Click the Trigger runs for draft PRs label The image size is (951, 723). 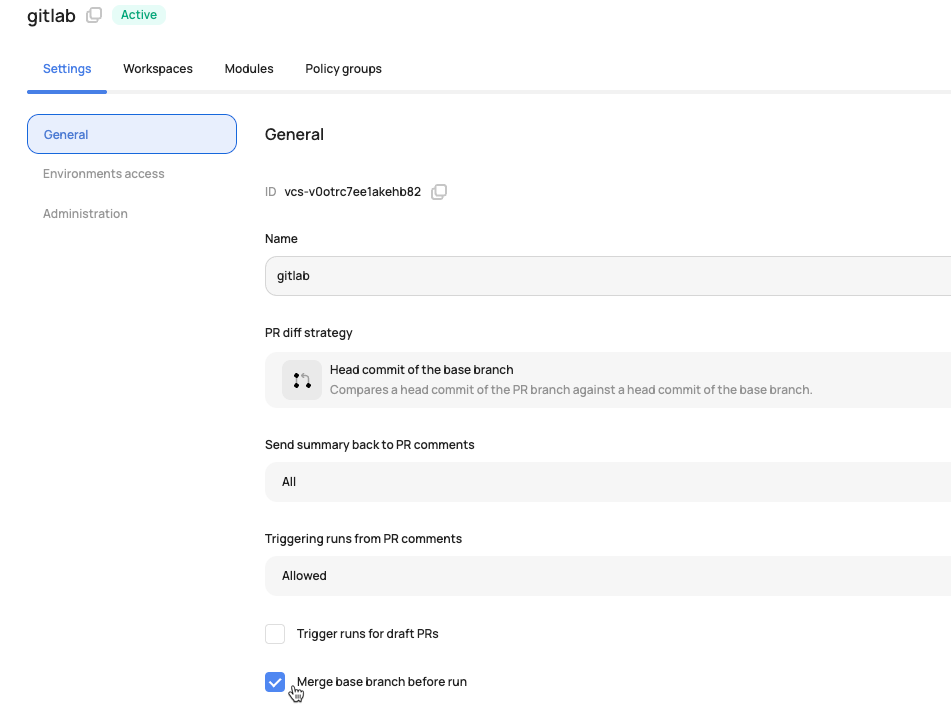pos(368,634)
